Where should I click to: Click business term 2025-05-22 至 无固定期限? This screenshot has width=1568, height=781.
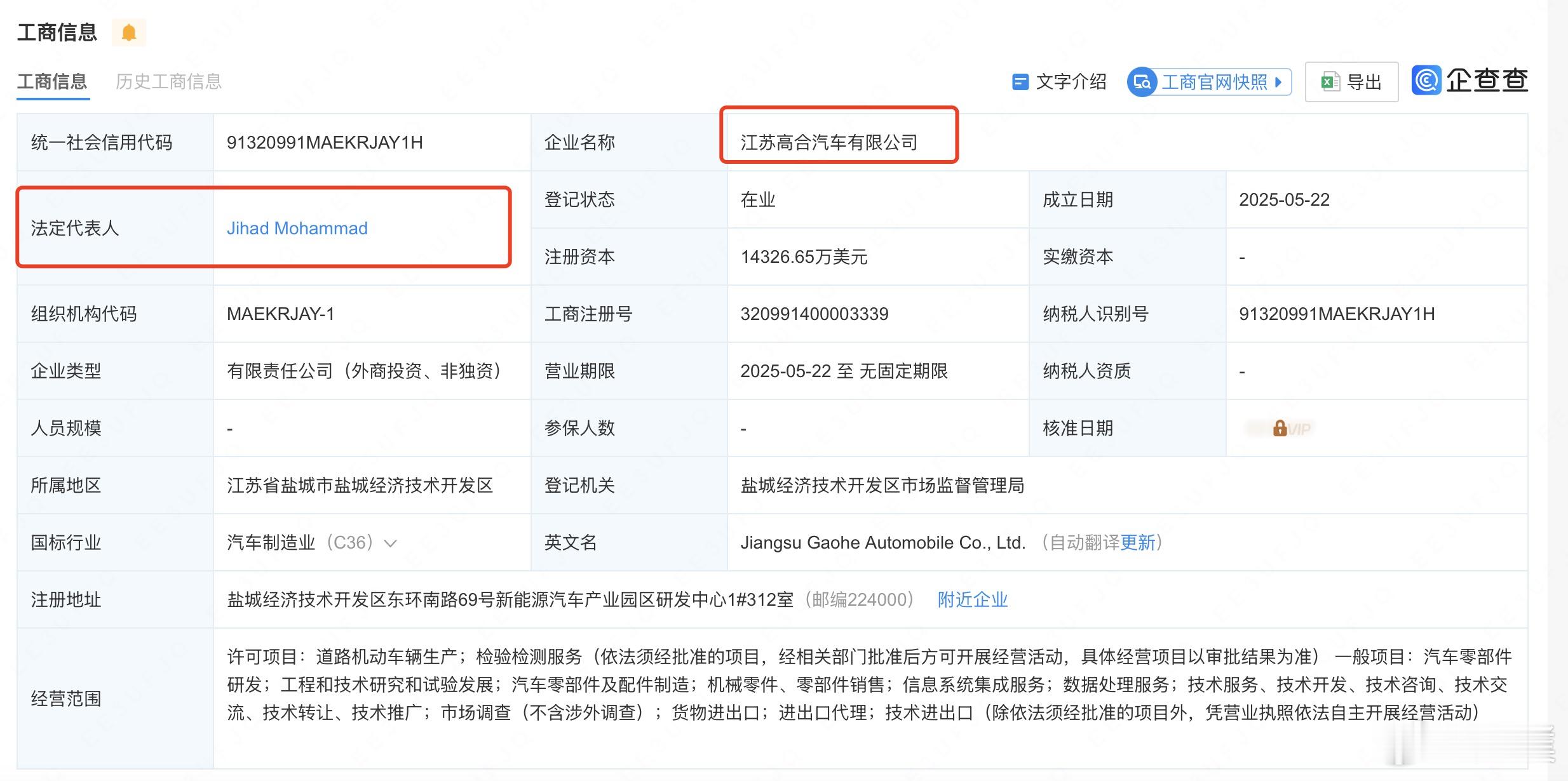[x=844, y=371]
